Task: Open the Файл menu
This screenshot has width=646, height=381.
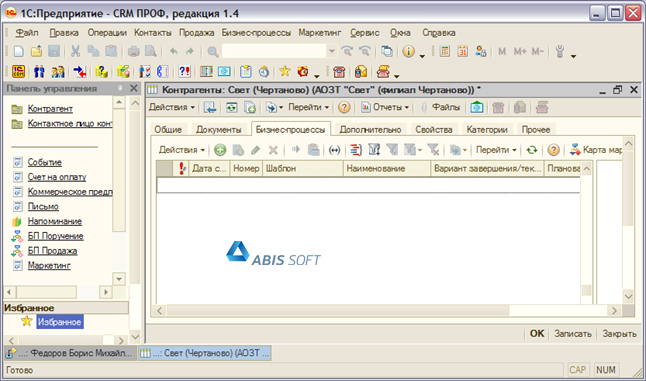Action: coord(27,33)
